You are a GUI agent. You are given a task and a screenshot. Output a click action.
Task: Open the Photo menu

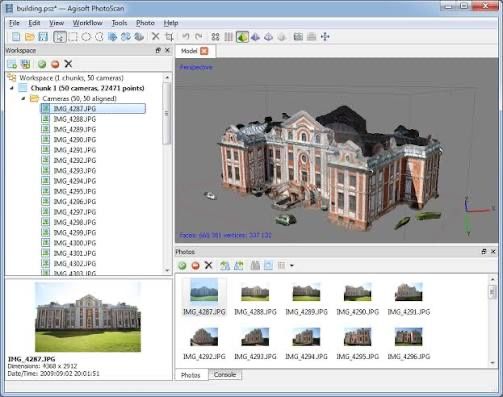tap(145, 23)
